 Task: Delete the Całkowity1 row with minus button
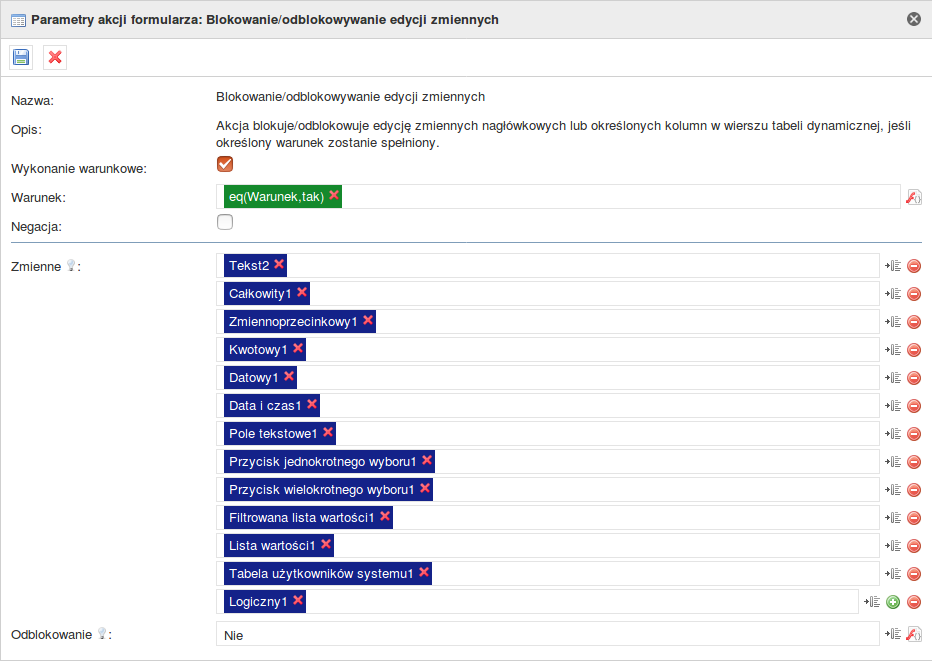tap(914, 294)
